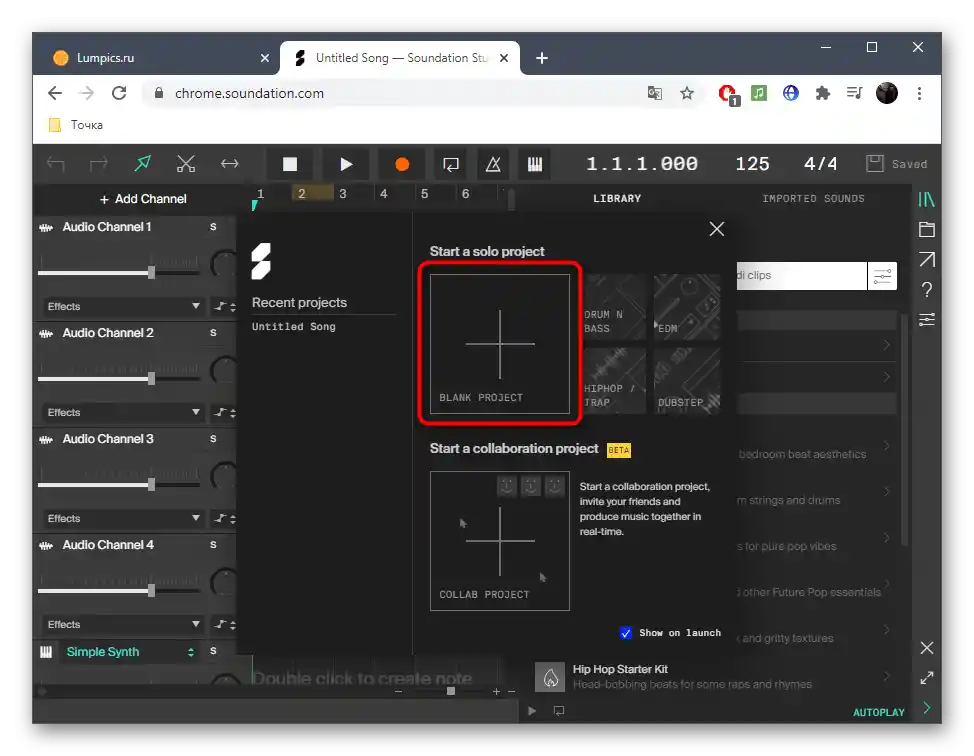Open the folder icon in right sidebar
This screenshot has height=756, width=974.
[926, 229]
